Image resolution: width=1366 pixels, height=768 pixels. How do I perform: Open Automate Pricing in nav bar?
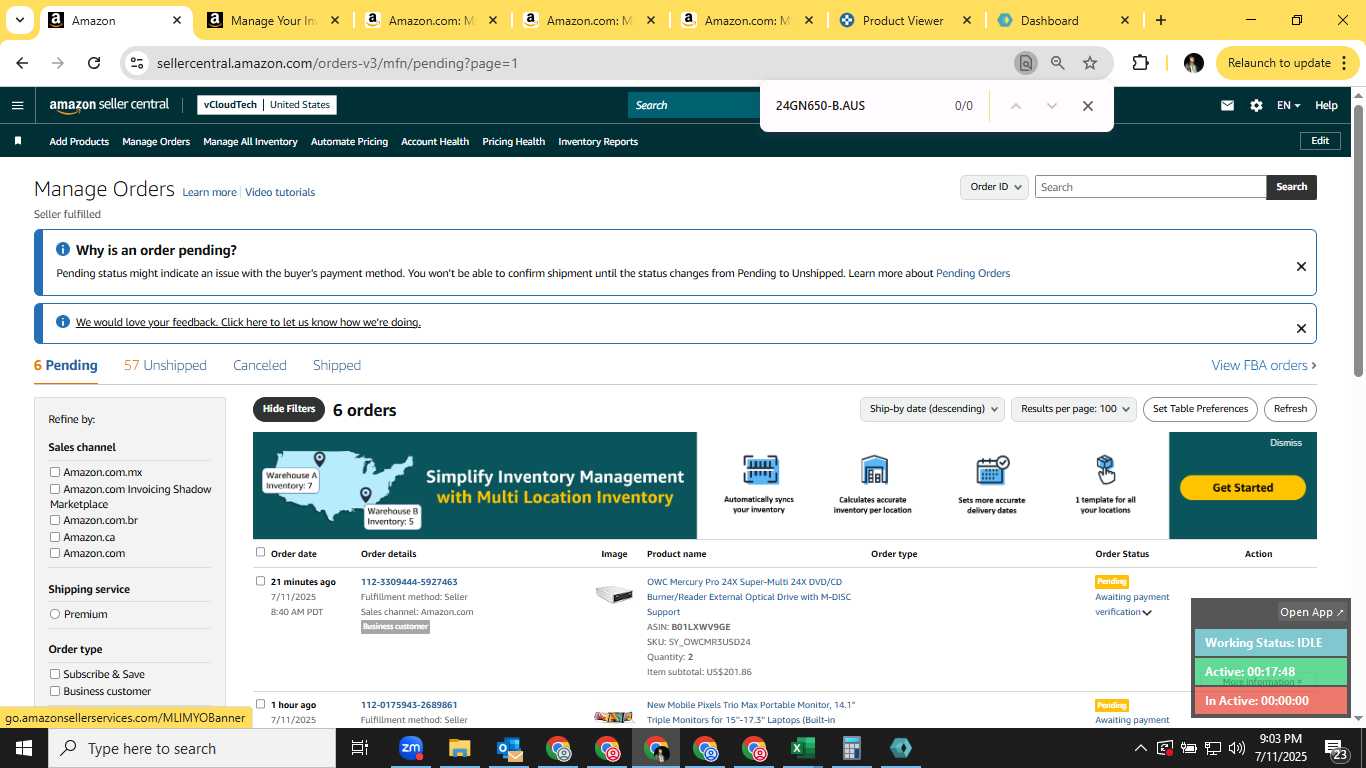(x=349, y=142)
